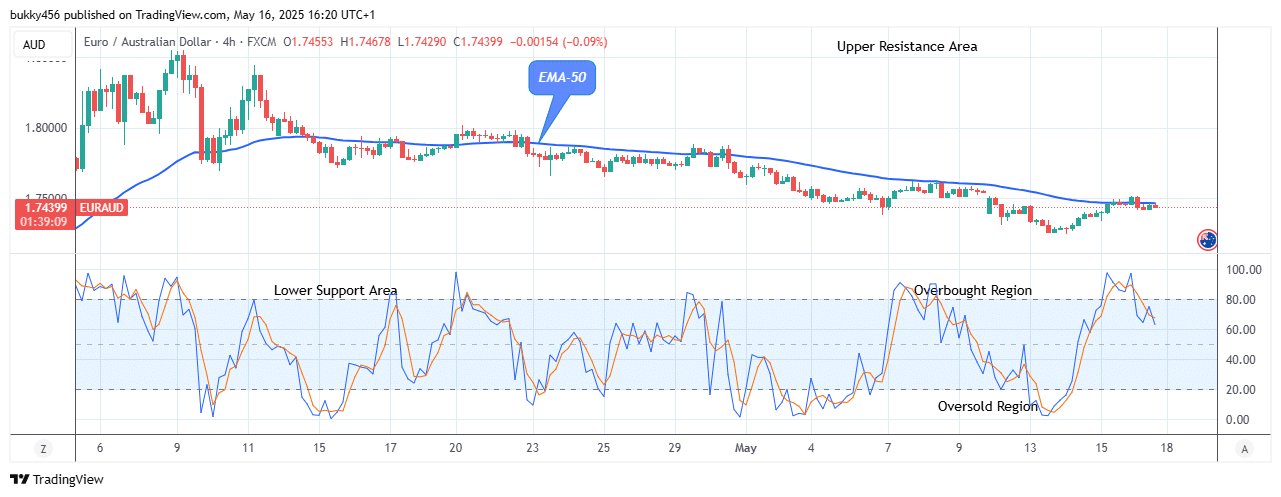Click the 40.00 oscillator scale value

[1240, 360]
